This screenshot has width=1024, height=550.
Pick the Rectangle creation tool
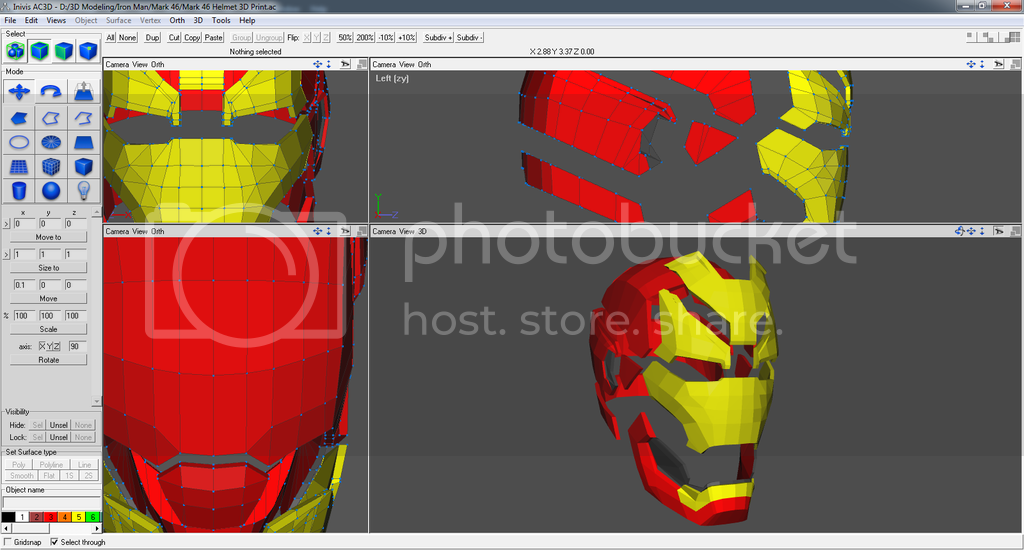pos(83,142)
